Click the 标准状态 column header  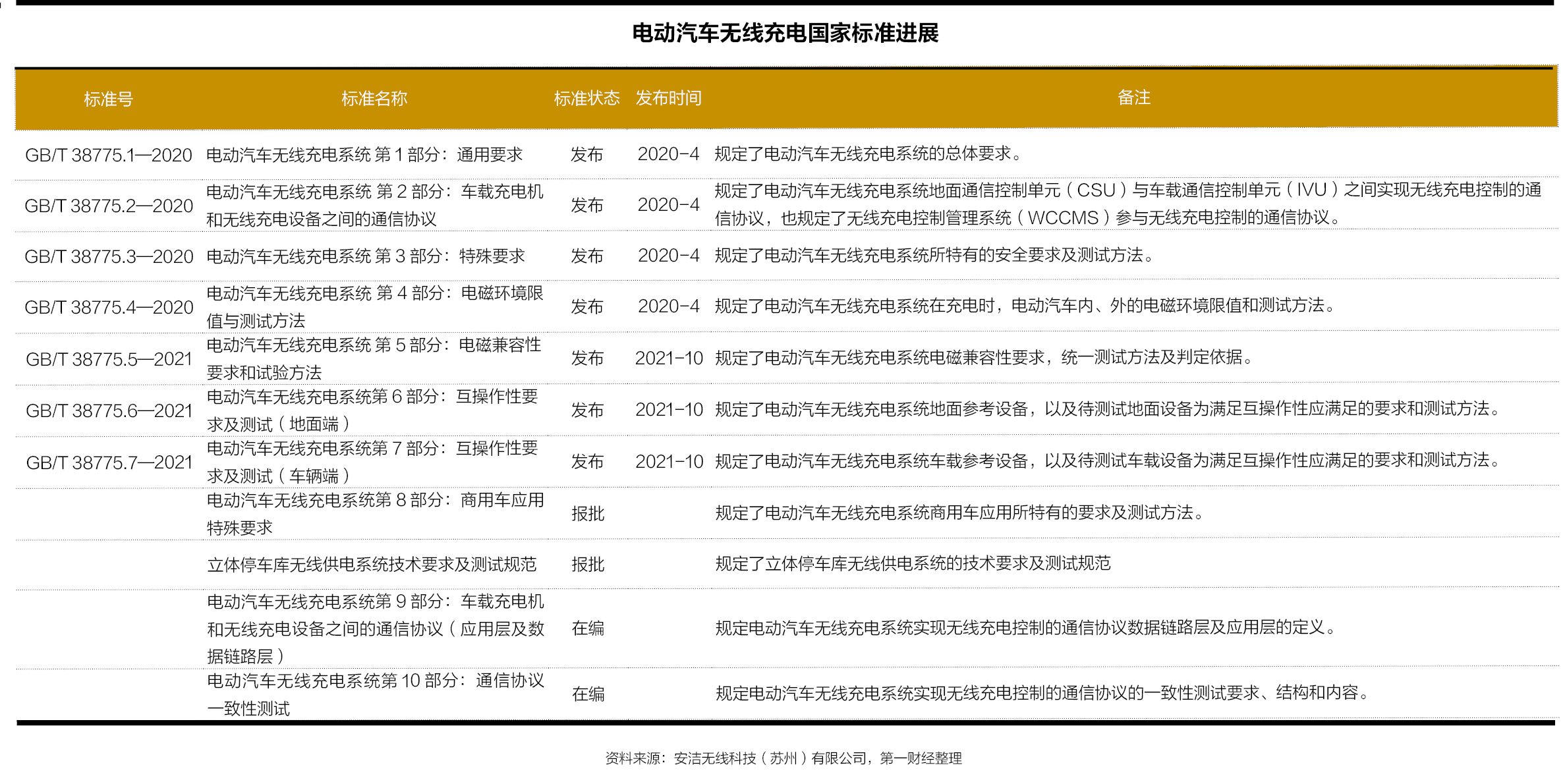click(x=586, y=99)
